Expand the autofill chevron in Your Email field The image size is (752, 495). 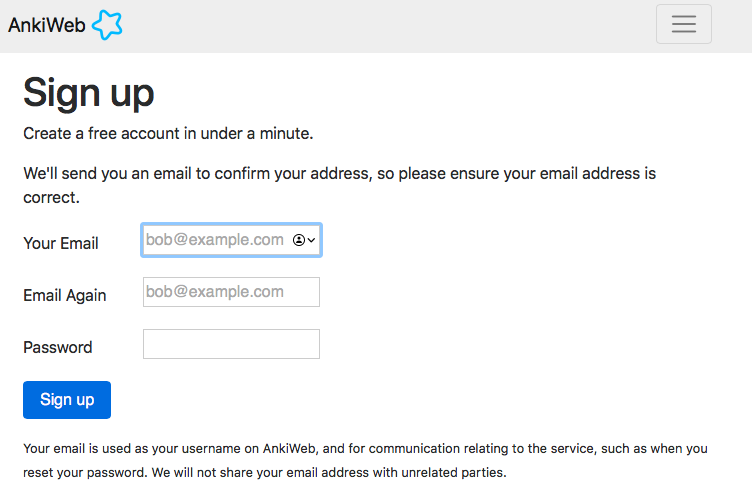[x=311, y=240]
